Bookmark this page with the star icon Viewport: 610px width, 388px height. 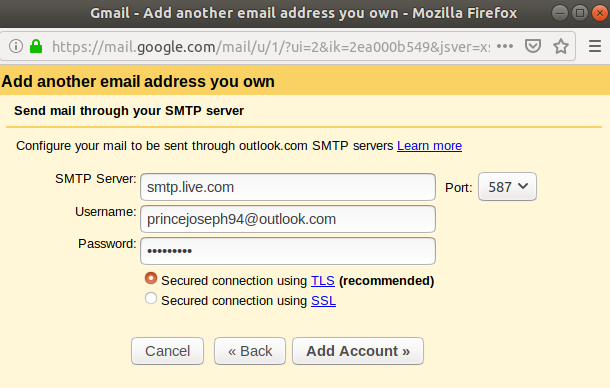point(561,46)
